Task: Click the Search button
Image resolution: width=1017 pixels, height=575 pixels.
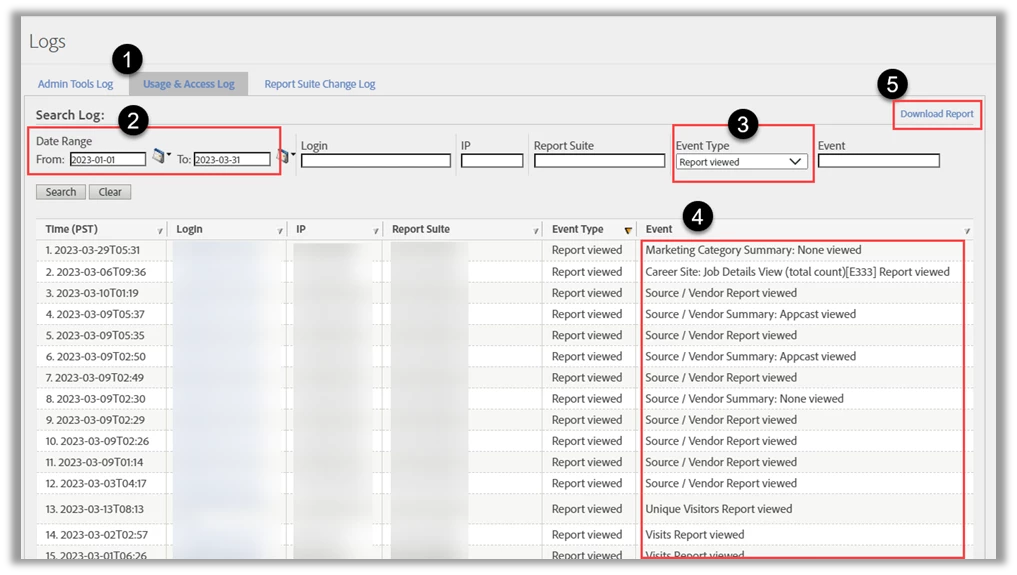Action: [61, 192]
